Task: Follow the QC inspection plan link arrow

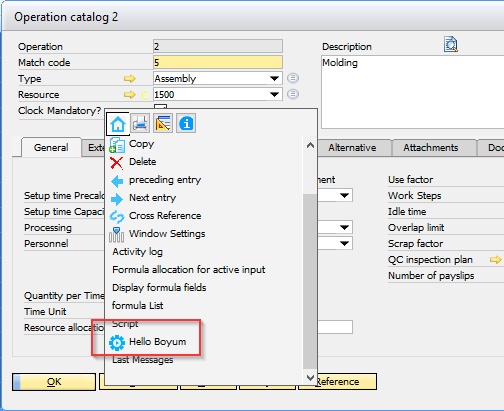Action: [496, 260]
